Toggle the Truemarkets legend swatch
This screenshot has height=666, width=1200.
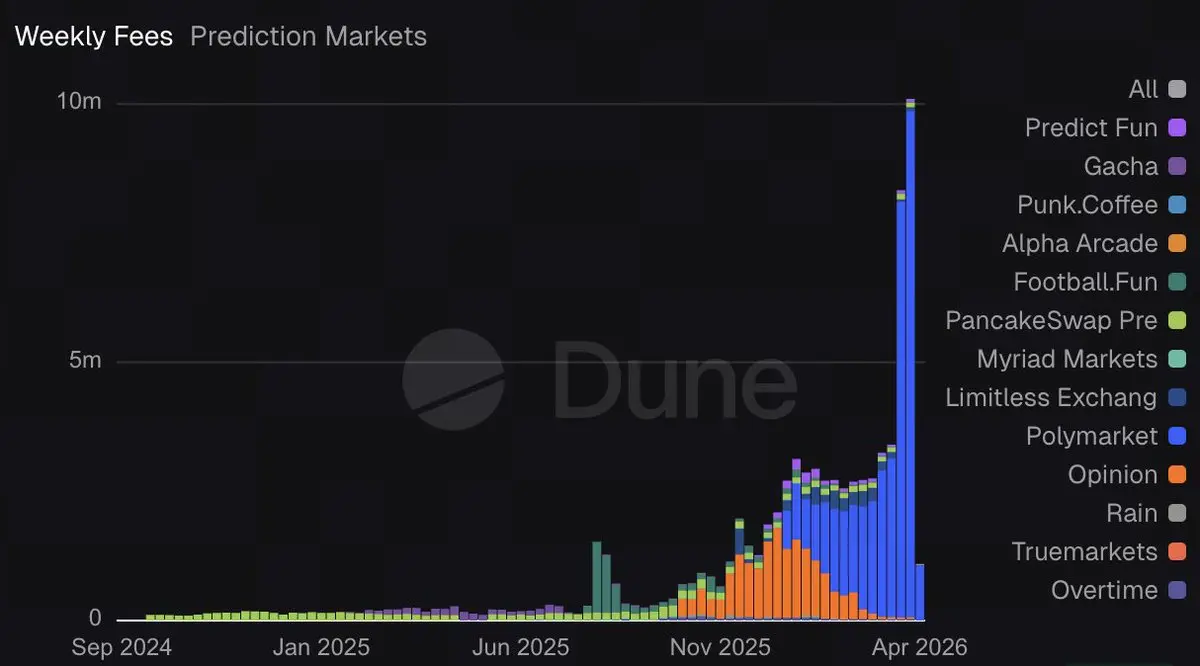(1176, 552)
